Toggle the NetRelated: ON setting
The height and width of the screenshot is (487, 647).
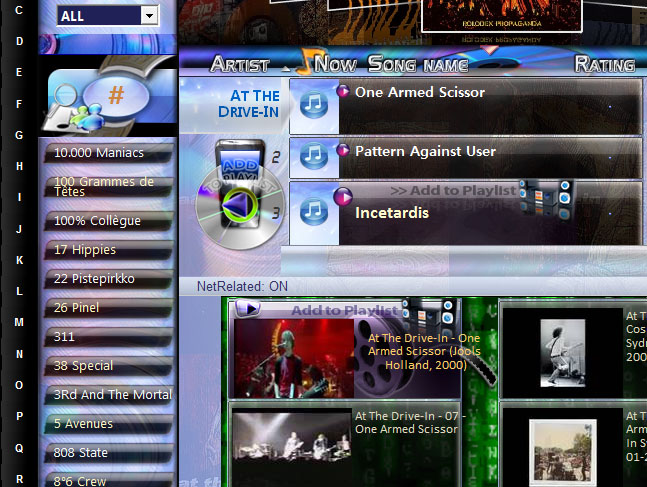tap(242, 286)
